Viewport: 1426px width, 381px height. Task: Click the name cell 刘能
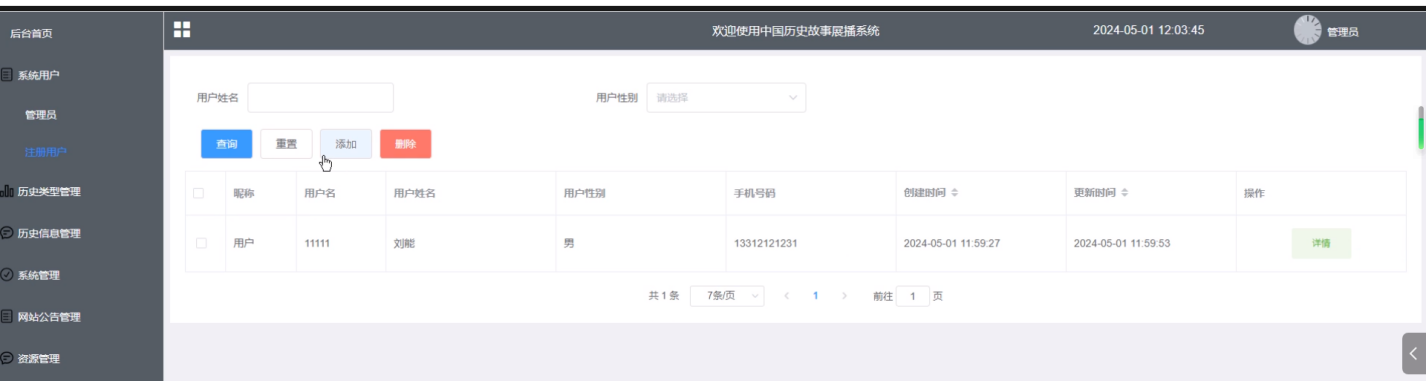[404, 243]
